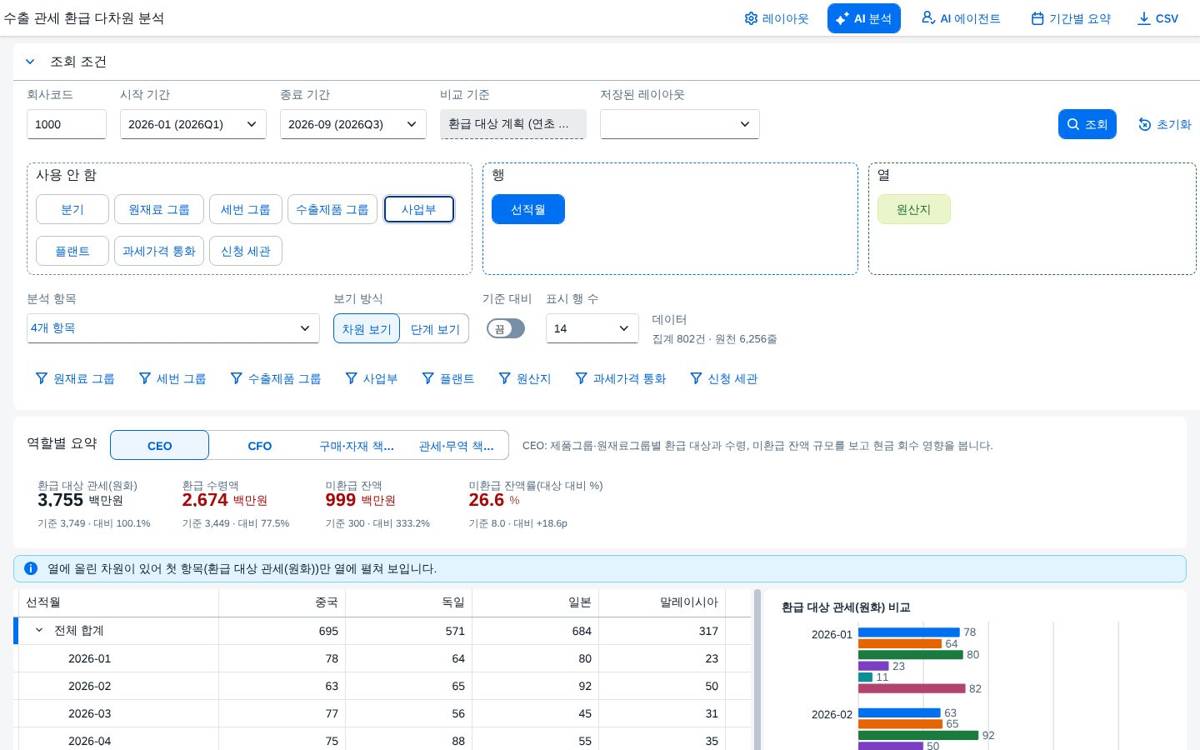1200x750 pixels.
Task: Click the 선적월 column header
Action: coord(118,602)
